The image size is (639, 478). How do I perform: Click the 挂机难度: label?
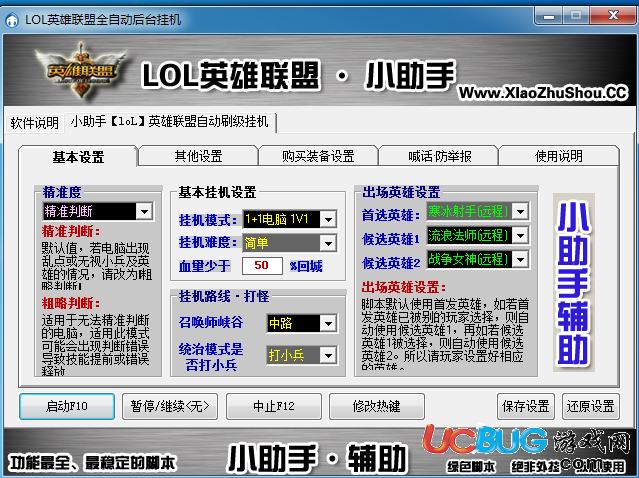[x=208, y=243]
